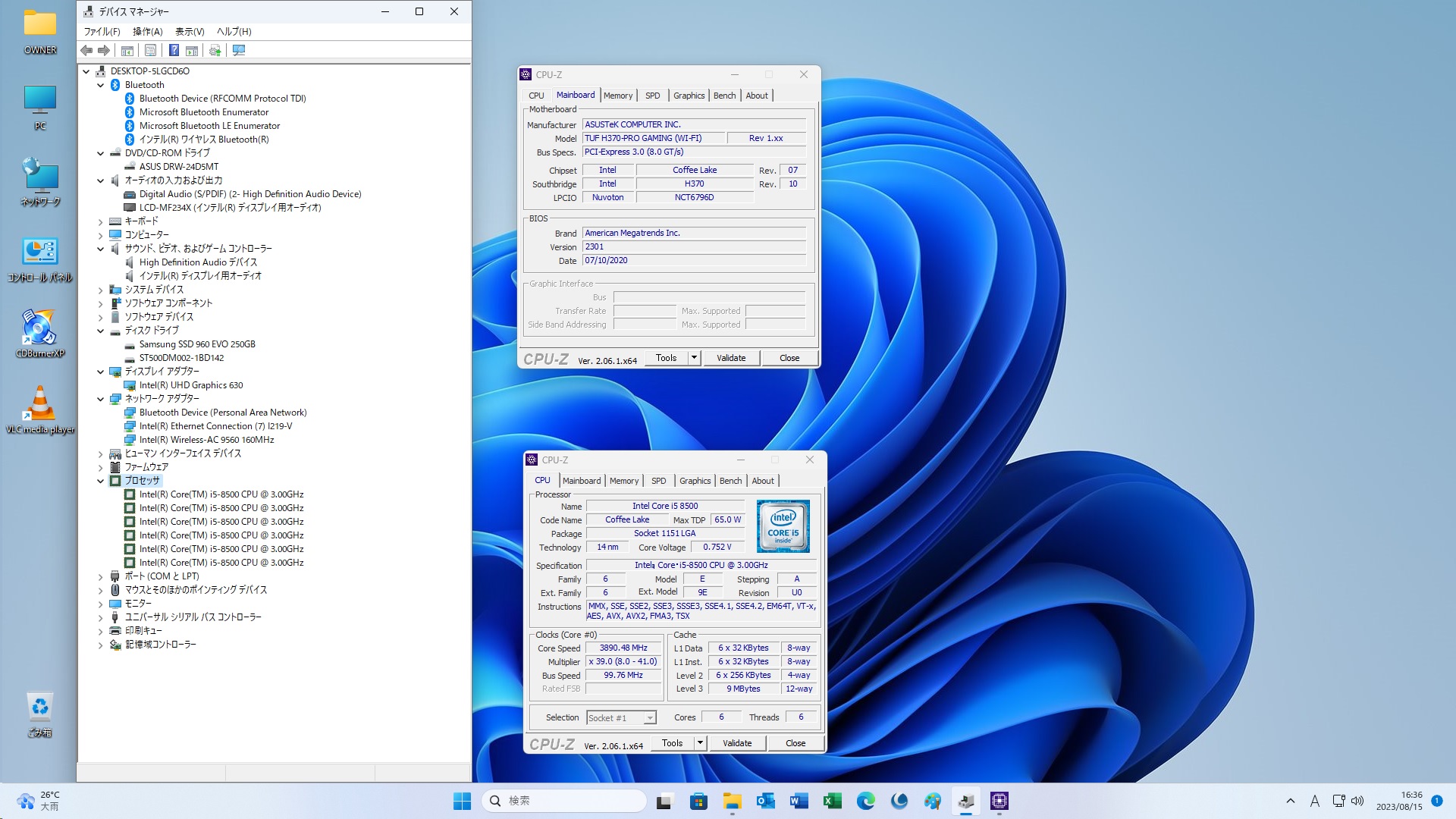Click the Properties icon in Device Manager toolbar

[x=151, y=50]
